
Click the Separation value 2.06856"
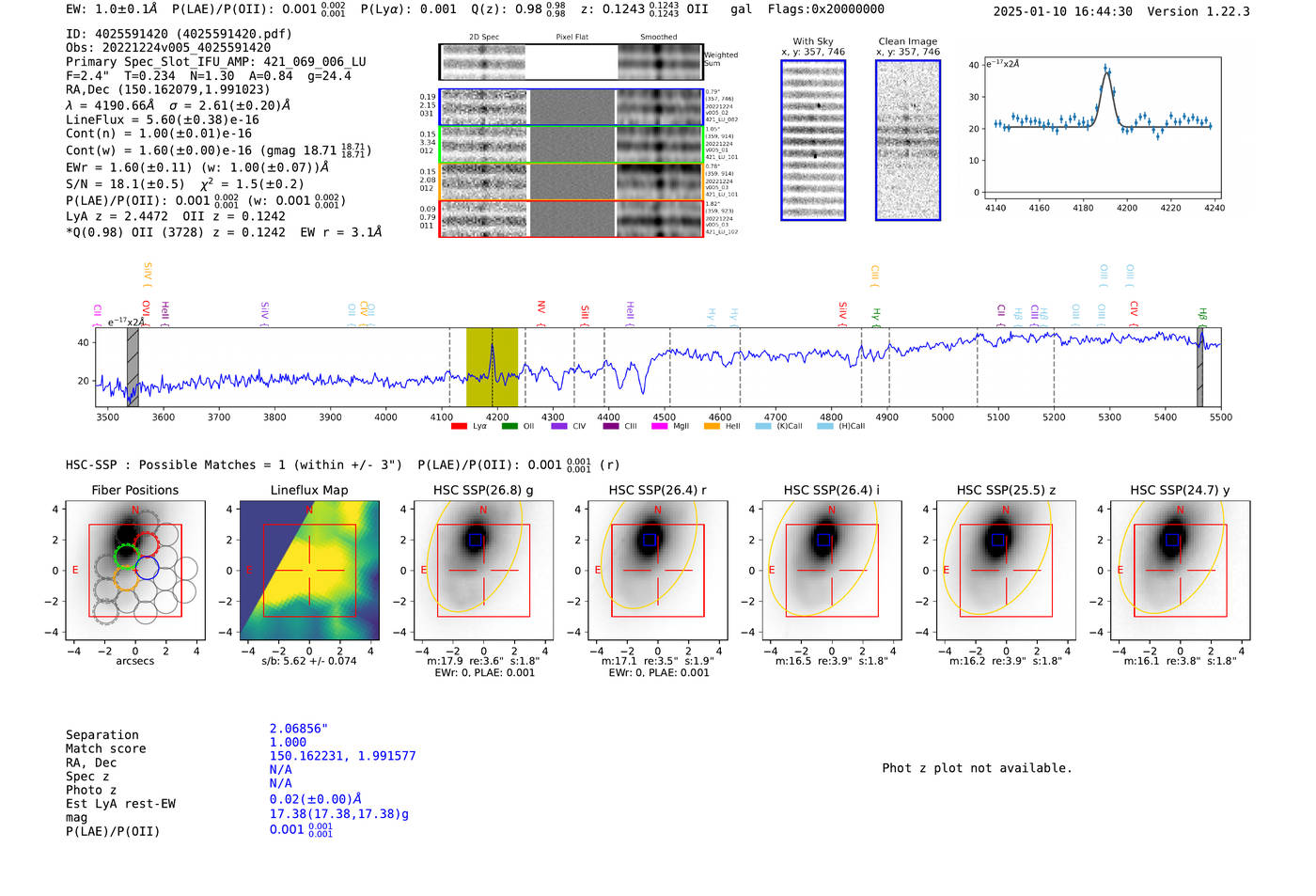(299, 729)
